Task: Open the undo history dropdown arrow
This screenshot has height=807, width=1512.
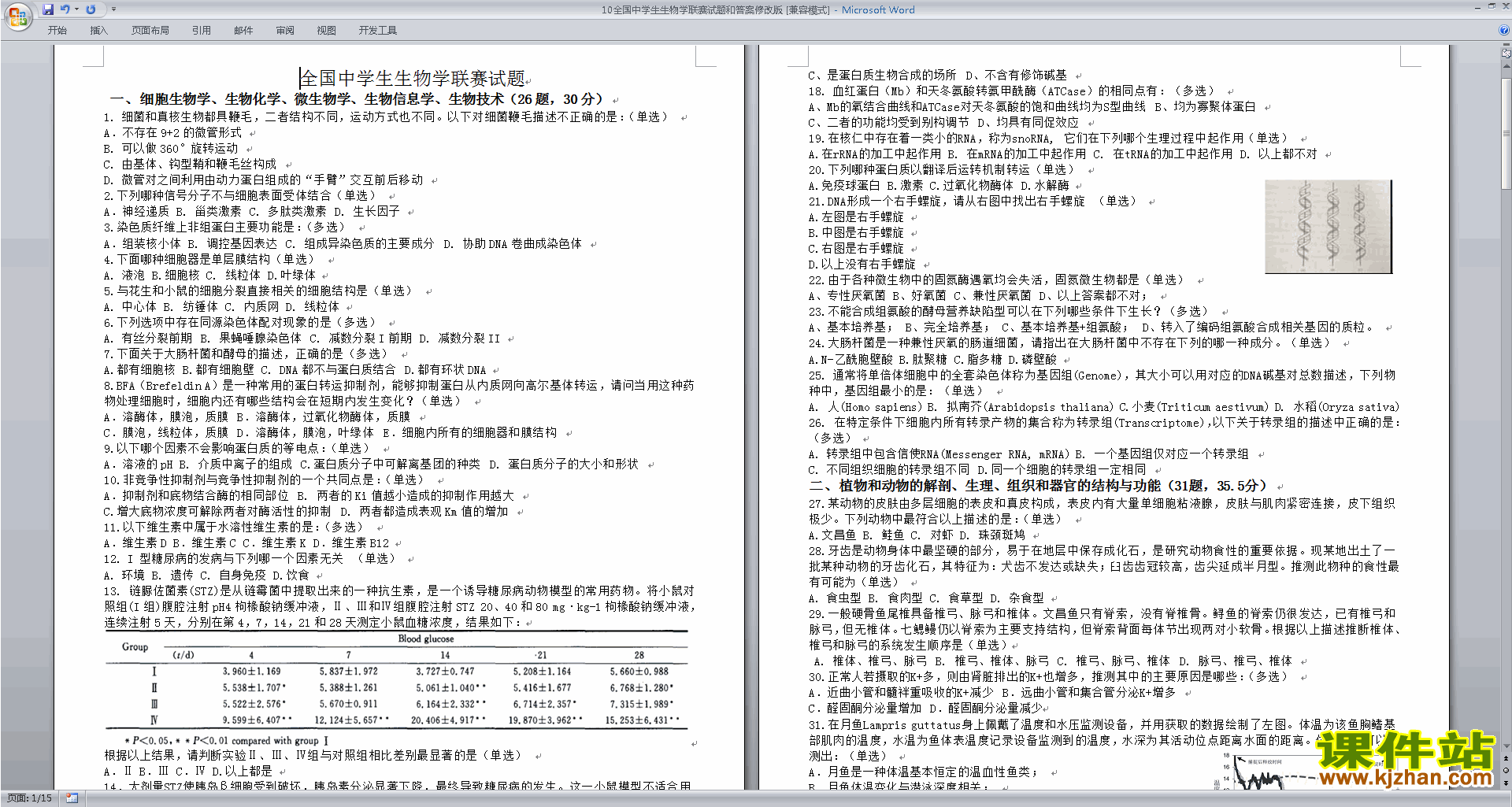Action: click(76, 9)
